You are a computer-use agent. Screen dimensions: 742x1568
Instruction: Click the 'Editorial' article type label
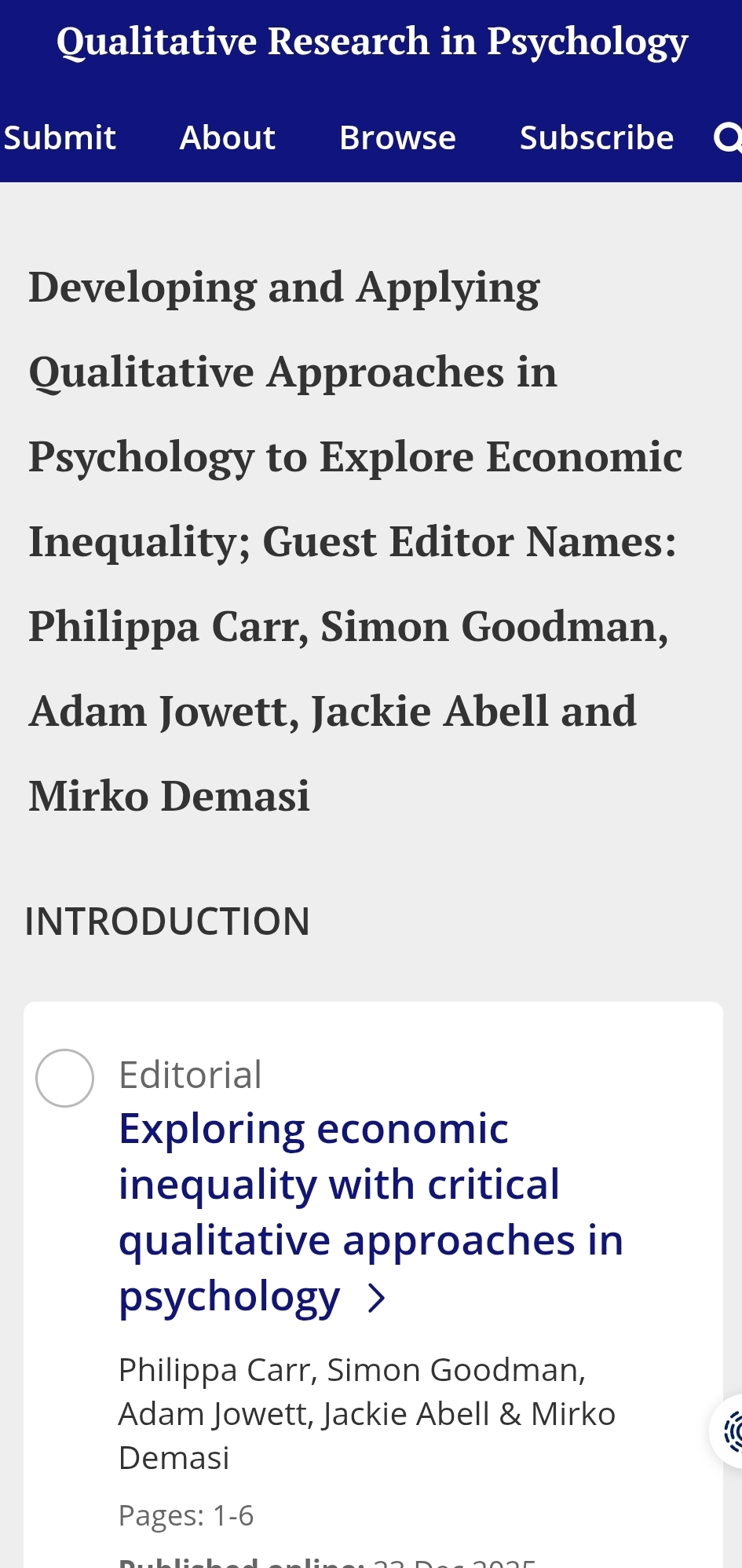(190, 1075)
